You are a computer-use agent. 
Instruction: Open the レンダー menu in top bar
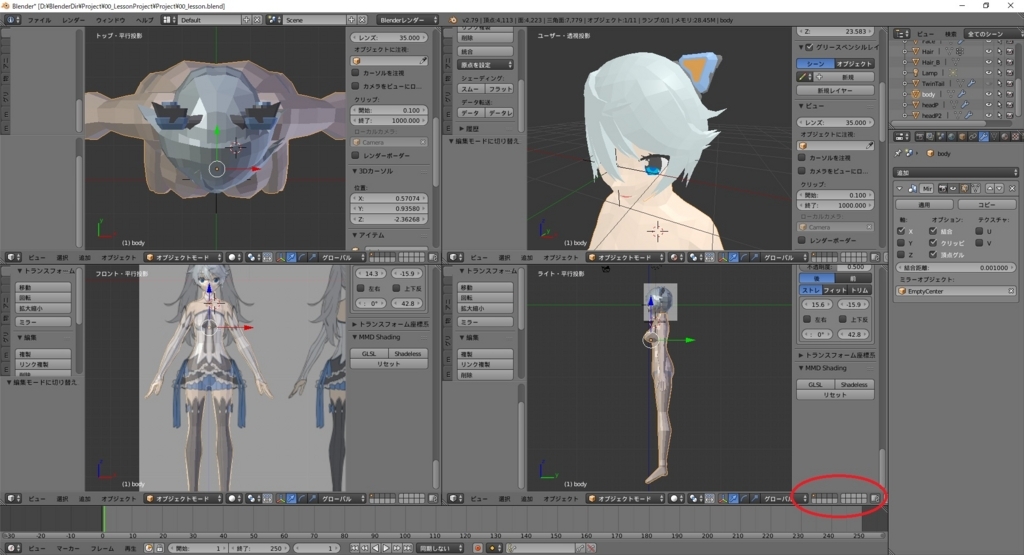coord(74,20)
